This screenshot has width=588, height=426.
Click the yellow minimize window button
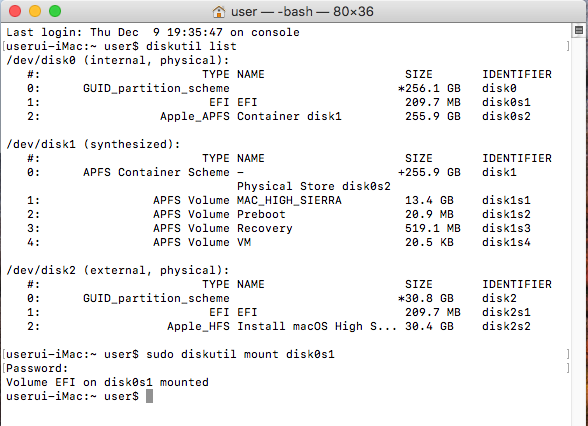coord(35,11)
